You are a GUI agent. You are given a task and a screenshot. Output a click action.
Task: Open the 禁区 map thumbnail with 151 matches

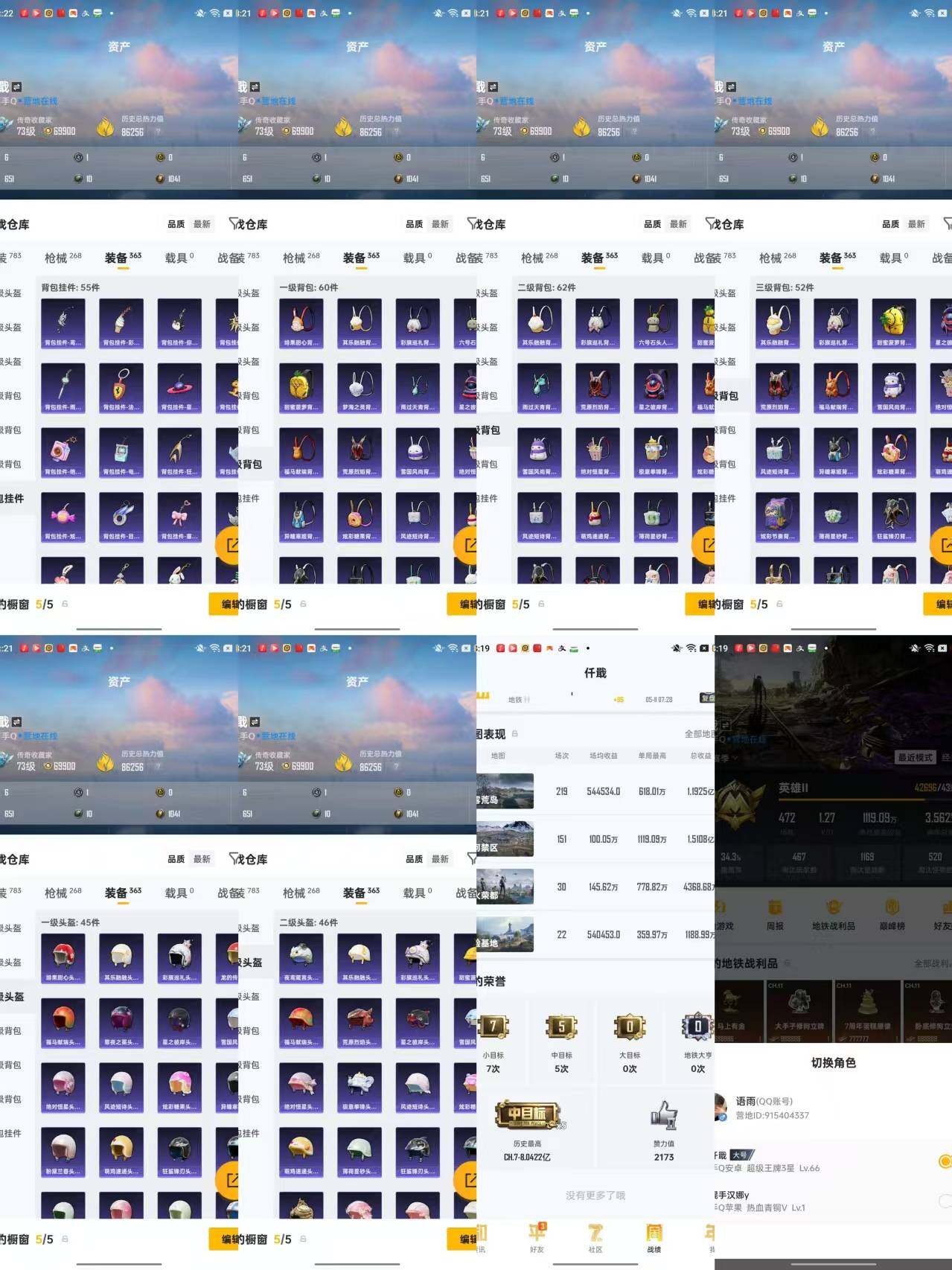pos(505,839)
